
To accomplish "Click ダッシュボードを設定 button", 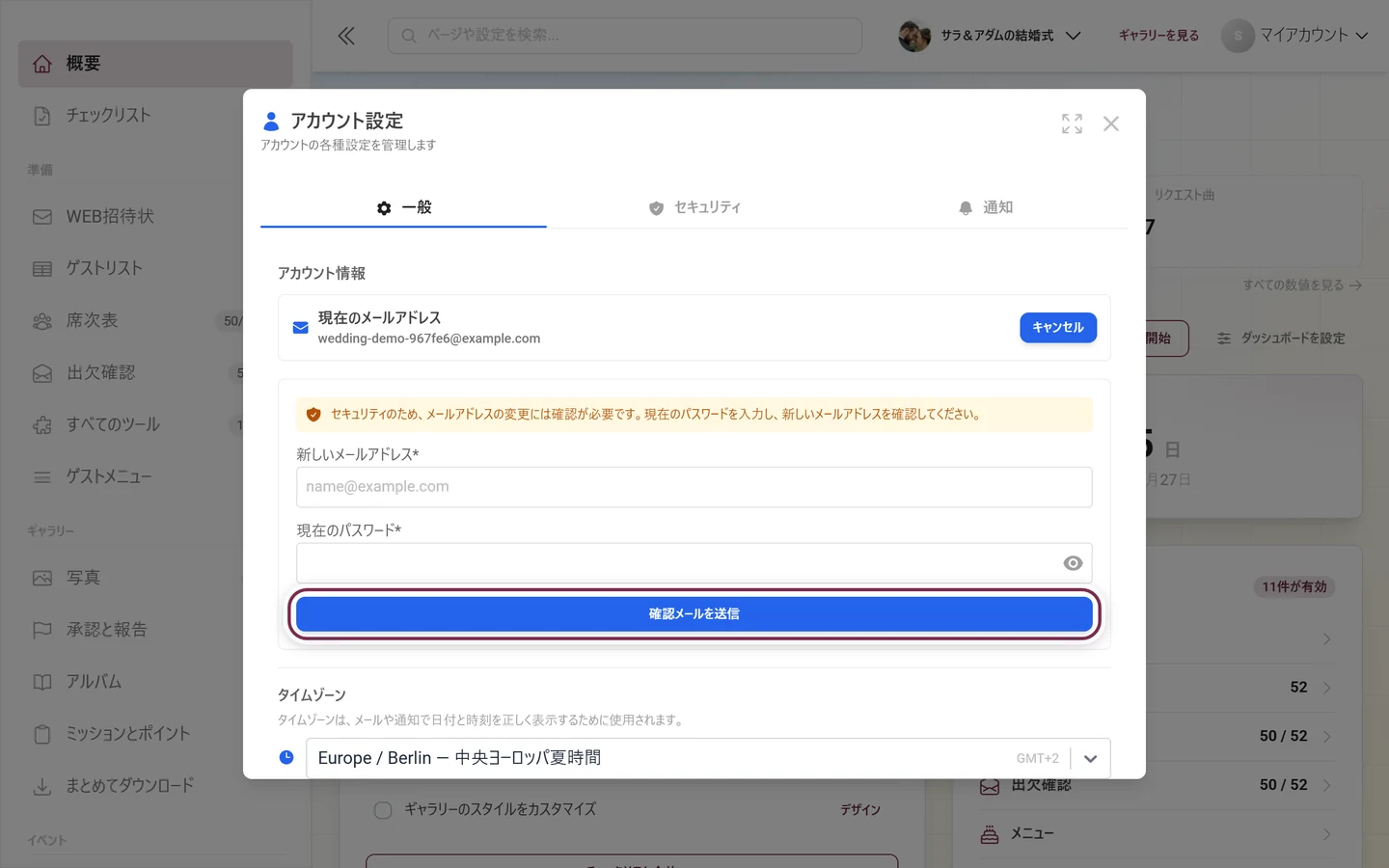I will (1281, 339).
